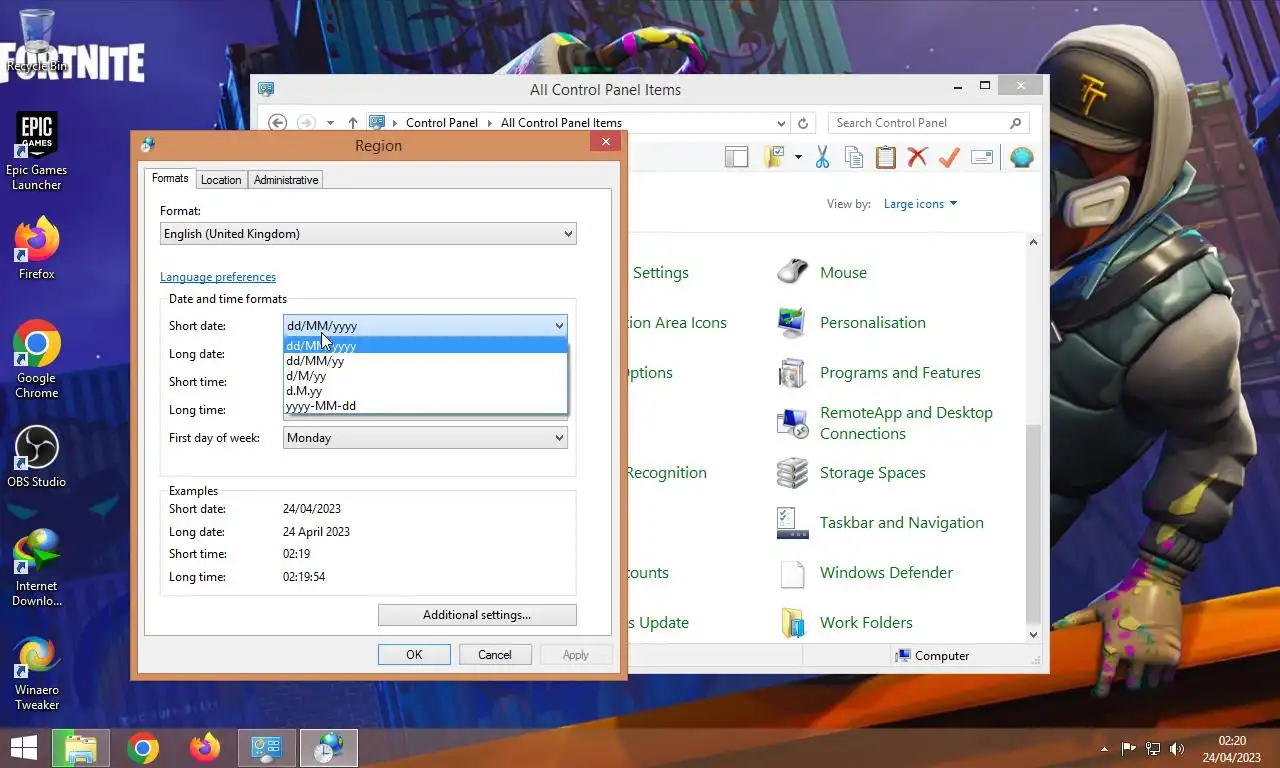Click the Epic Games Launcher desktop icon
This screenshot has height=768, width=1280.
[37, 151]
